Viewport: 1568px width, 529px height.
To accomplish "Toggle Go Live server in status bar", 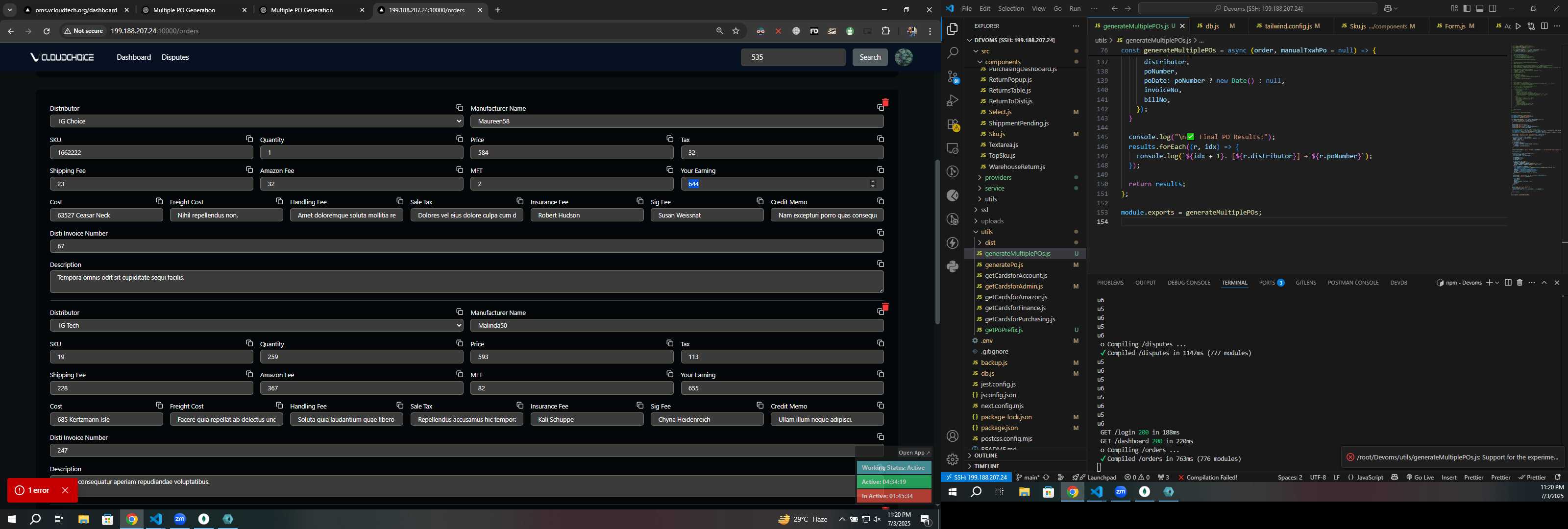I will (1420, 477).
